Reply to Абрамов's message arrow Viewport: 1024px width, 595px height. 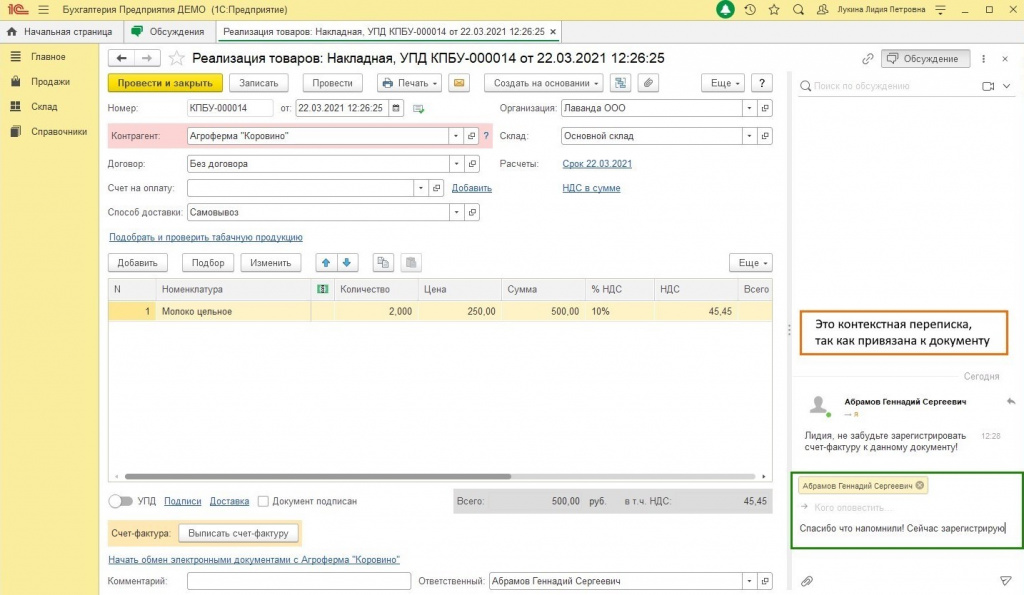[1011, 402]
